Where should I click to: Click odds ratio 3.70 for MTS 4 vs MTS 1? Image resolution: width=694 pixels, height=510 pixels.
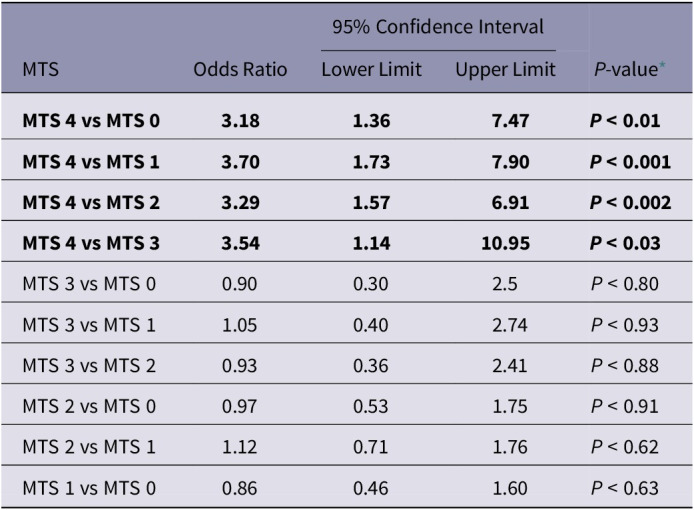[x=240, y=162]
